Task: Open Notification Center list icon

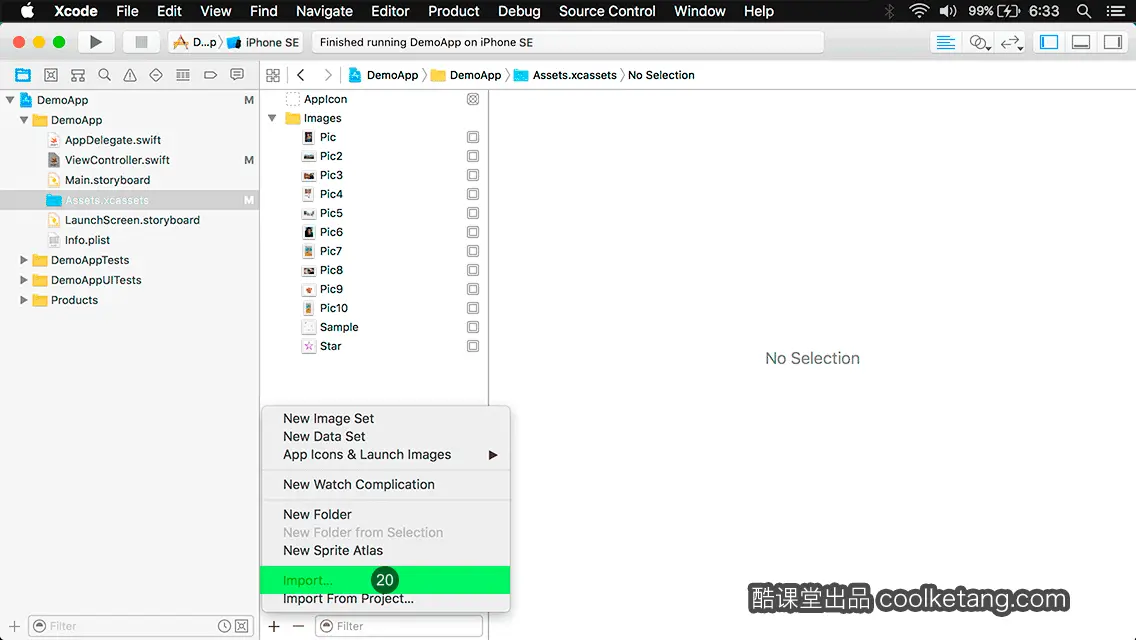Action: tap(1116, 11)
